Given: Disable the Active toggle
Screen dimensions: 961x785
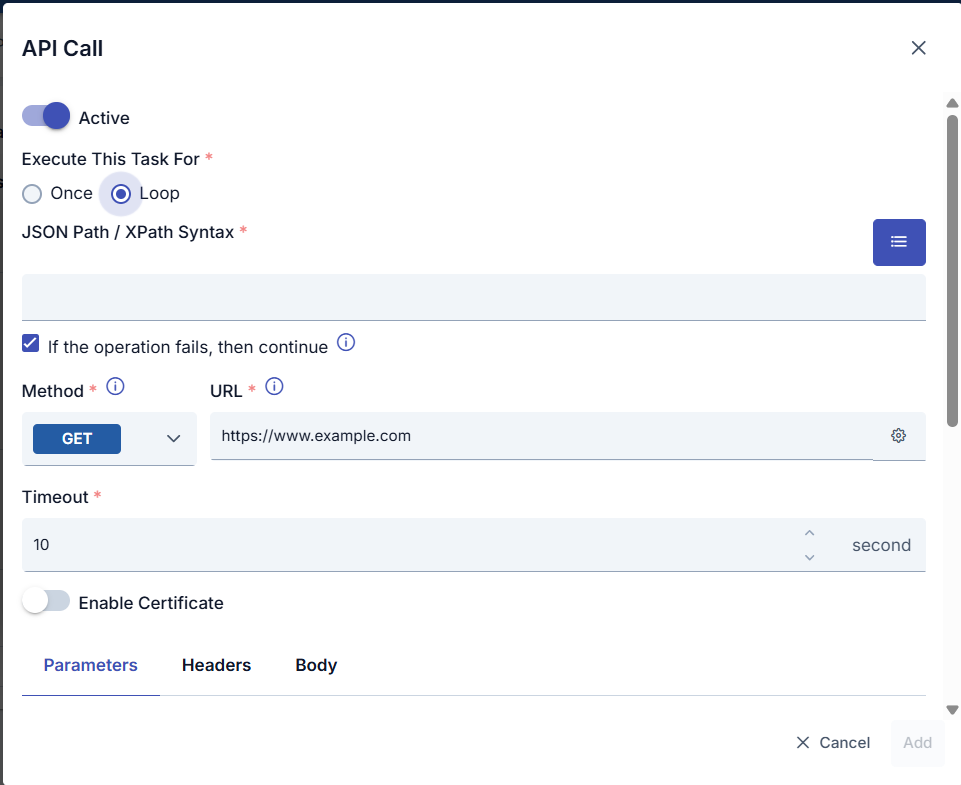Looking at the screenshot, I should [x=45, y=116].
